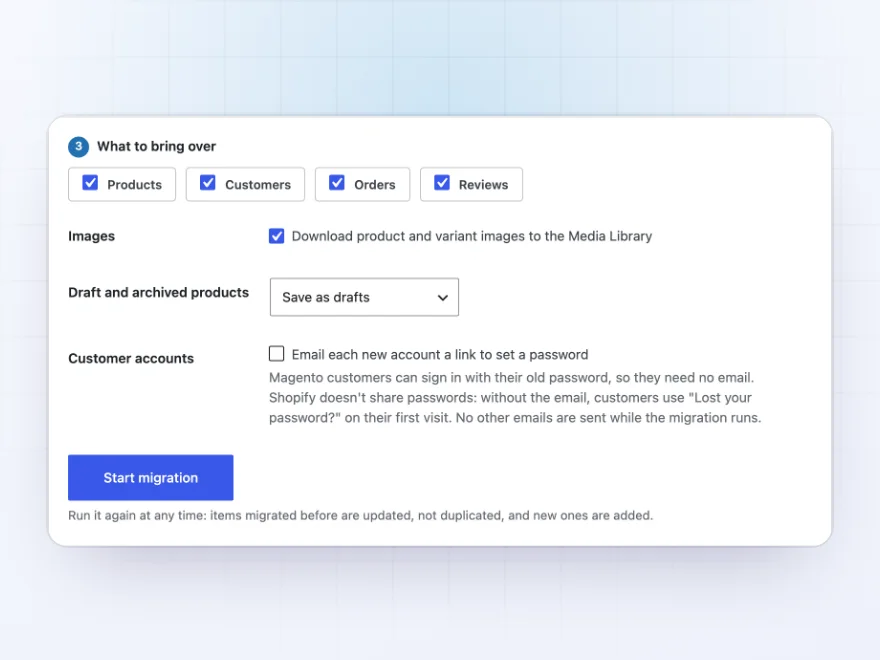
Task: Click the Start migration button
Action: click(150, 478)
